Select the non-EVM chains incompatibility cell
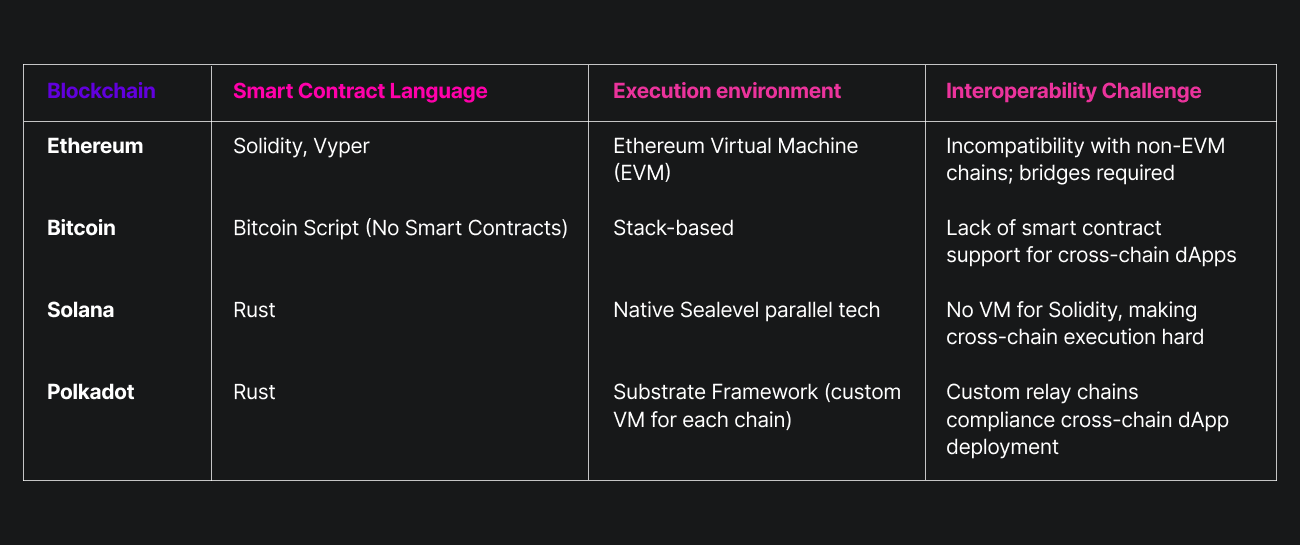 click(1085, 159)
